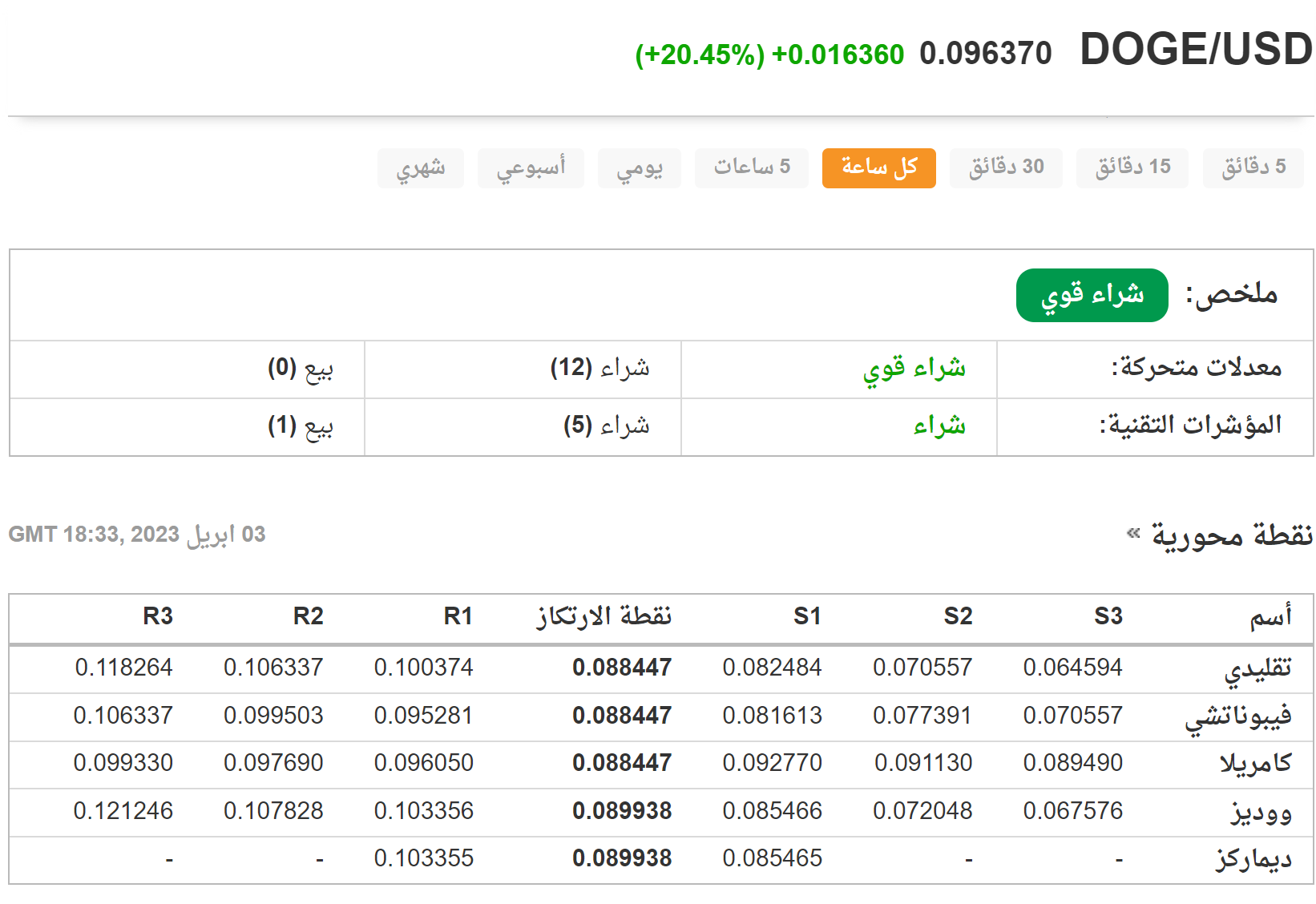
Task: Click فيبوناتشي R1 value 0.095281
Action: (423, 716)
